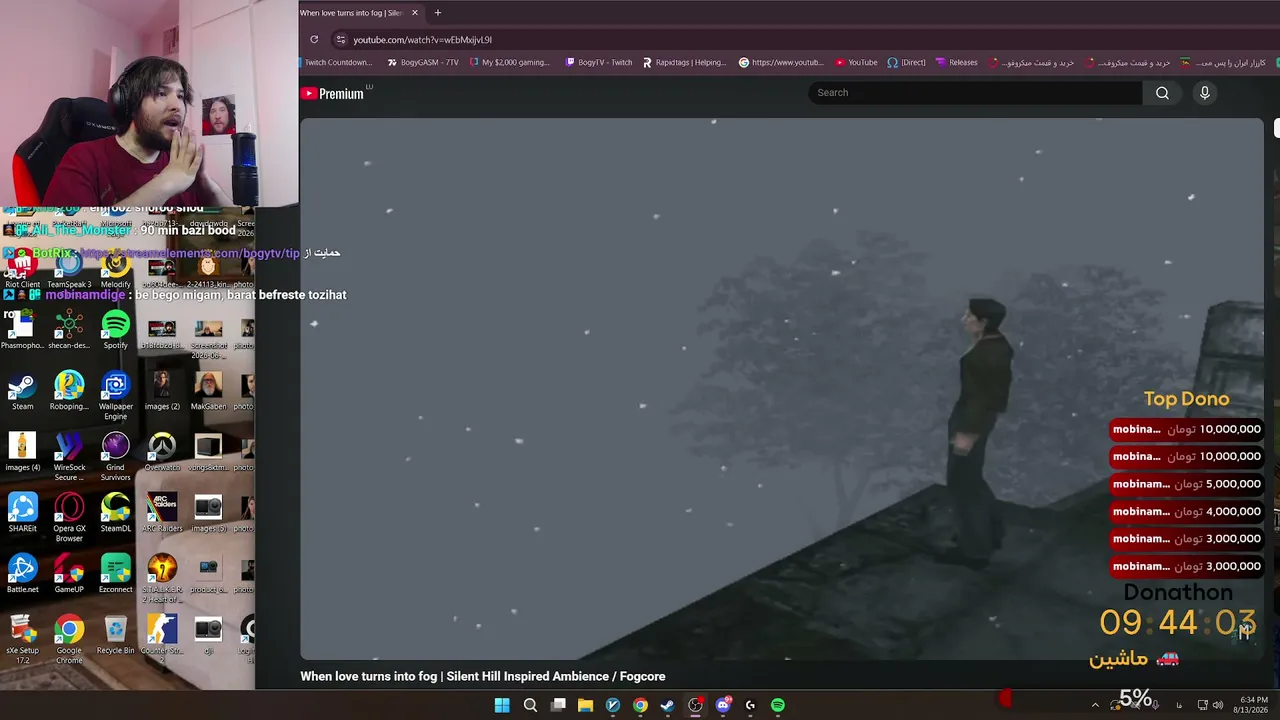
Task: Reload the YouTube page in the browser
Action: tap(314, 40)
